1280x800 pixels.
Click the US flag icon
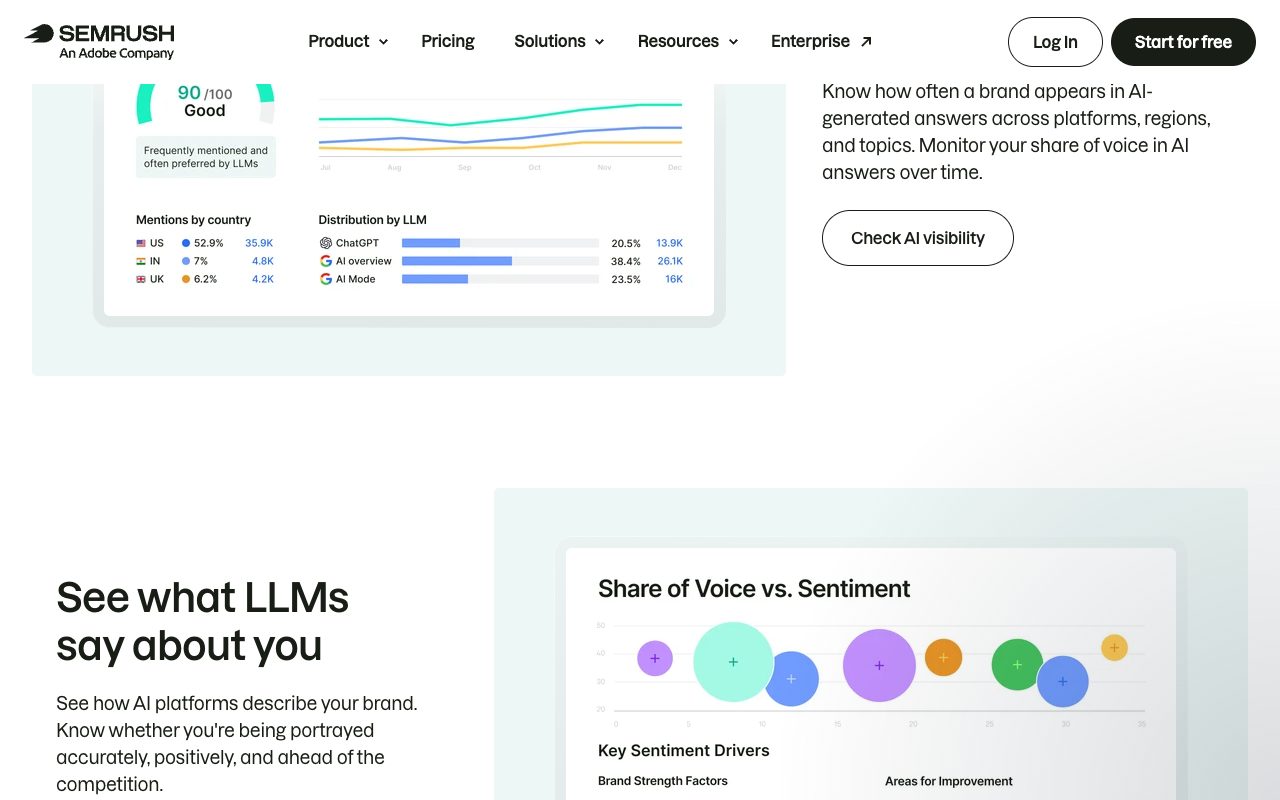coord(141,243)
